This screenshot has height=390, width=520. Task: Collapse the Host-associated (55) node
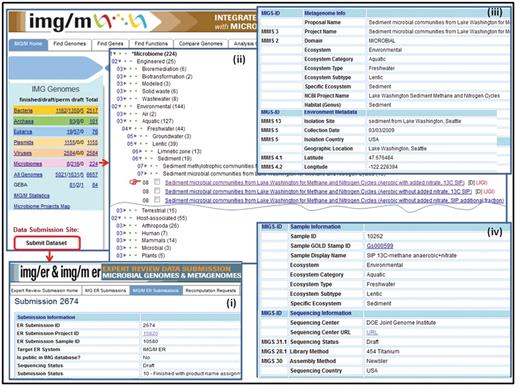120,218
